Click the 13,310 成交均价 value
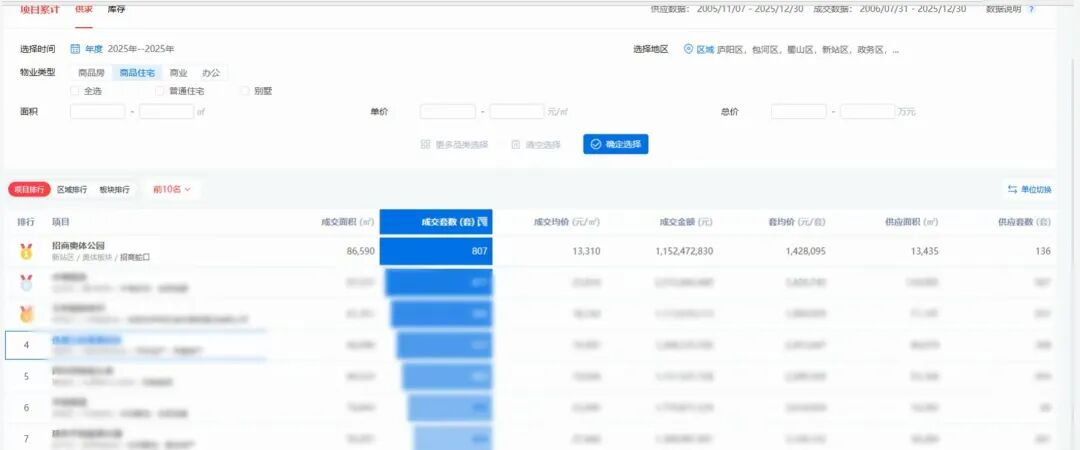1080x450 pixels. [x=586, y=252]
